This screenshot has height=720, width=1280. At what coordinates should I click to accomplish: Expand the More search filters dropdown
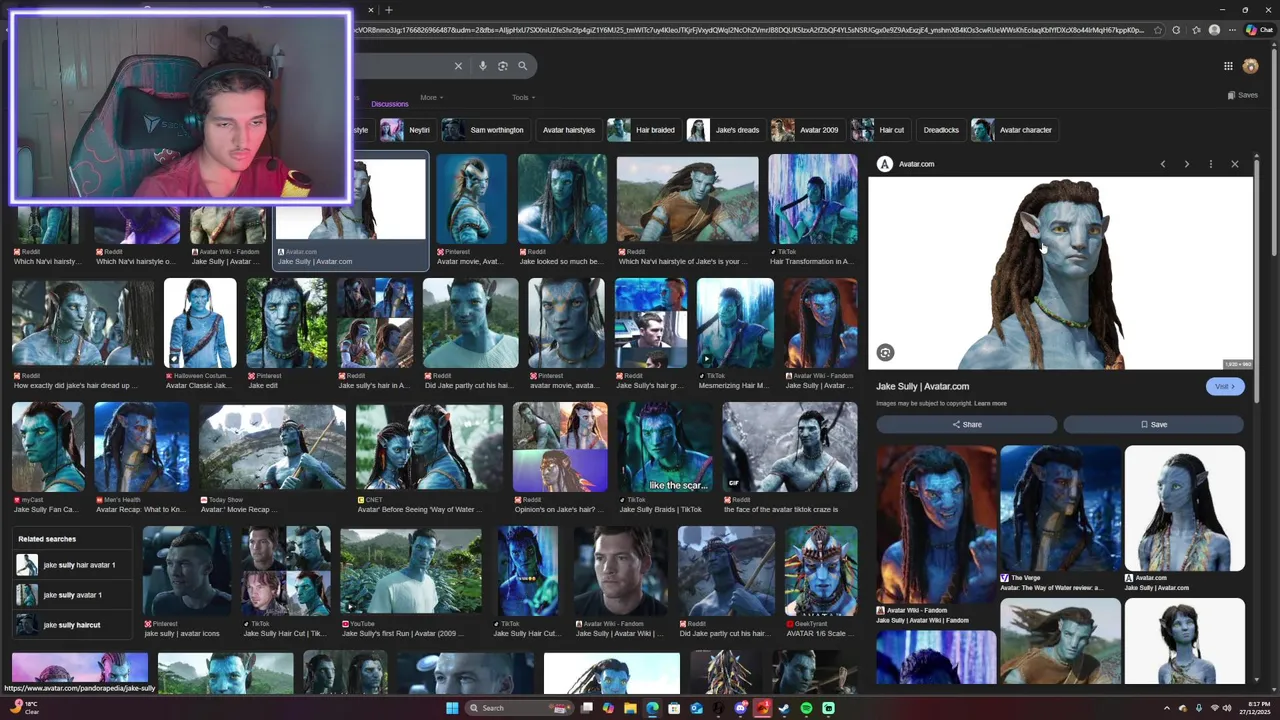(432, 97)
